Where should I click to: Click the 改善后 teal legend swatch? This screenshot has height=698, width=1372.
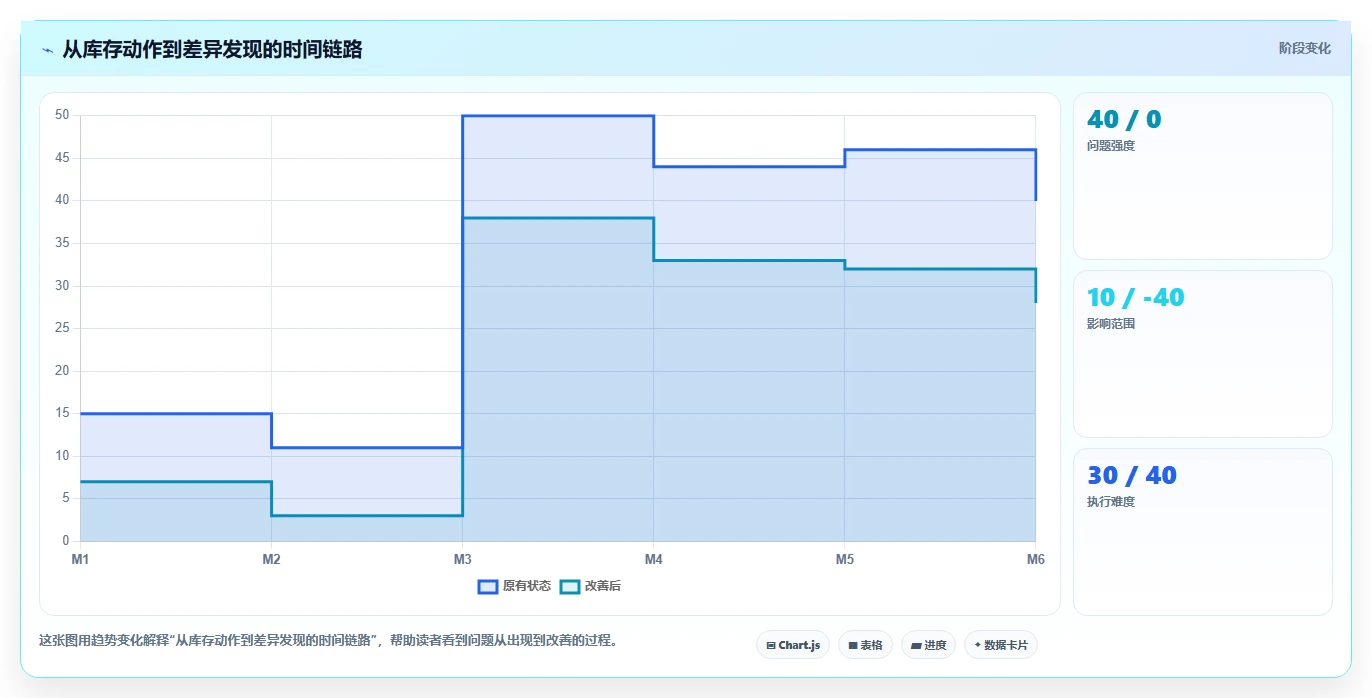pos(569,586)
